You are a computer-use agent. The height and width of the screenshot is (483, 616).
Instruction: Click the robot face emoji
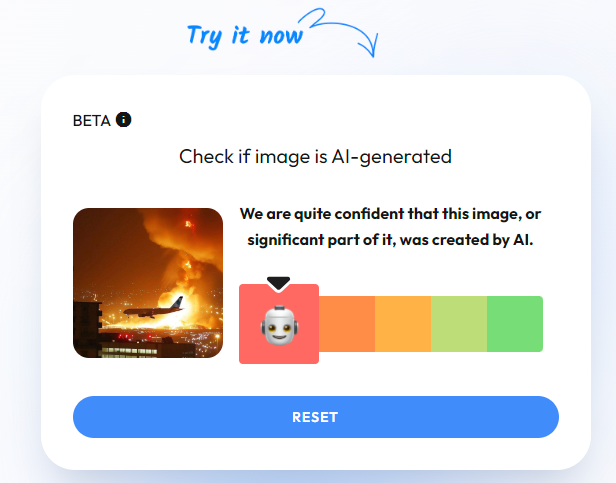click(x=279, y=325)
